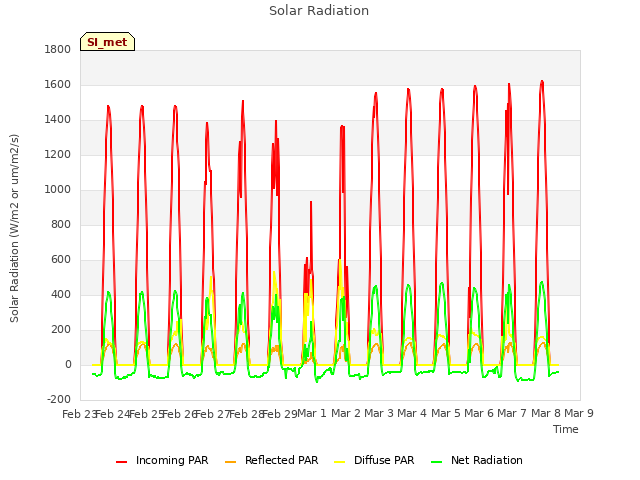Click the orange Reflected PAR legend swatch

pos(231,462)
